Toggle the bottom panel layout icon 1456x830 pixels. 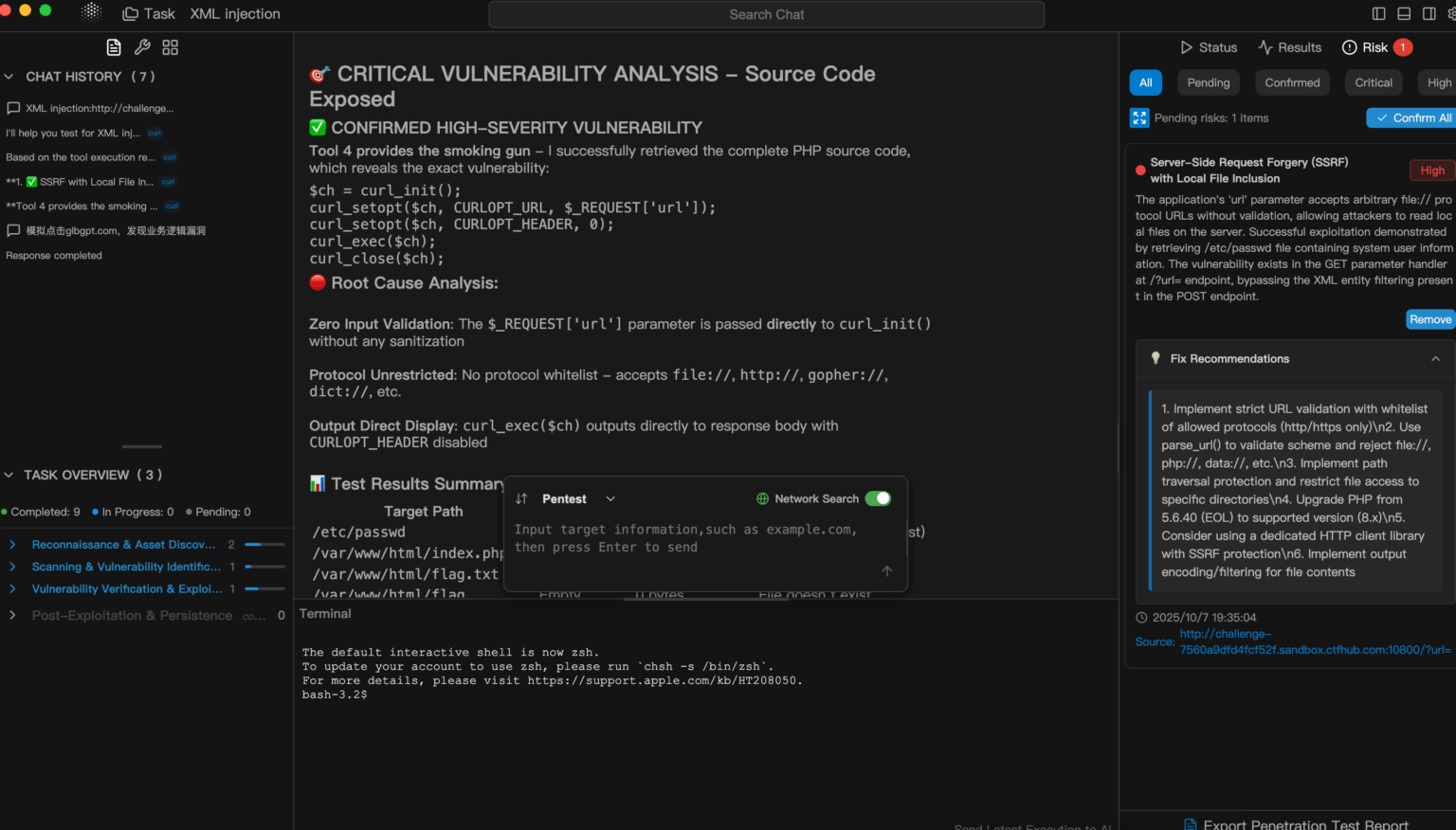1404,14
